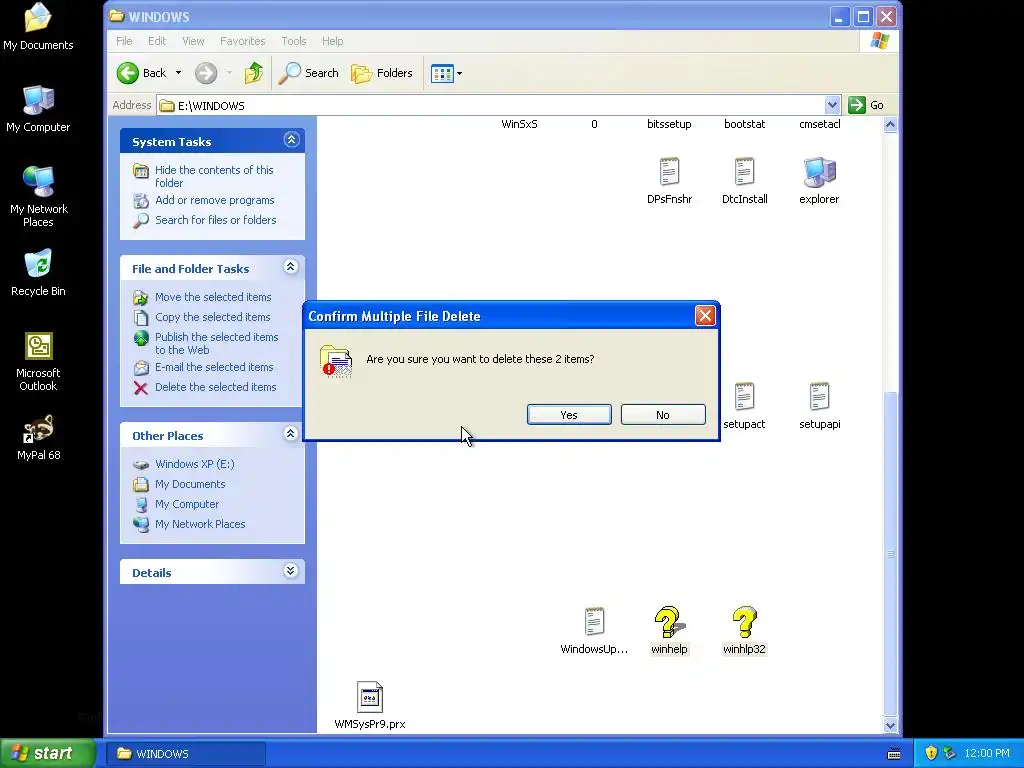Confirm deletion with Yes button

pos(569,415)
